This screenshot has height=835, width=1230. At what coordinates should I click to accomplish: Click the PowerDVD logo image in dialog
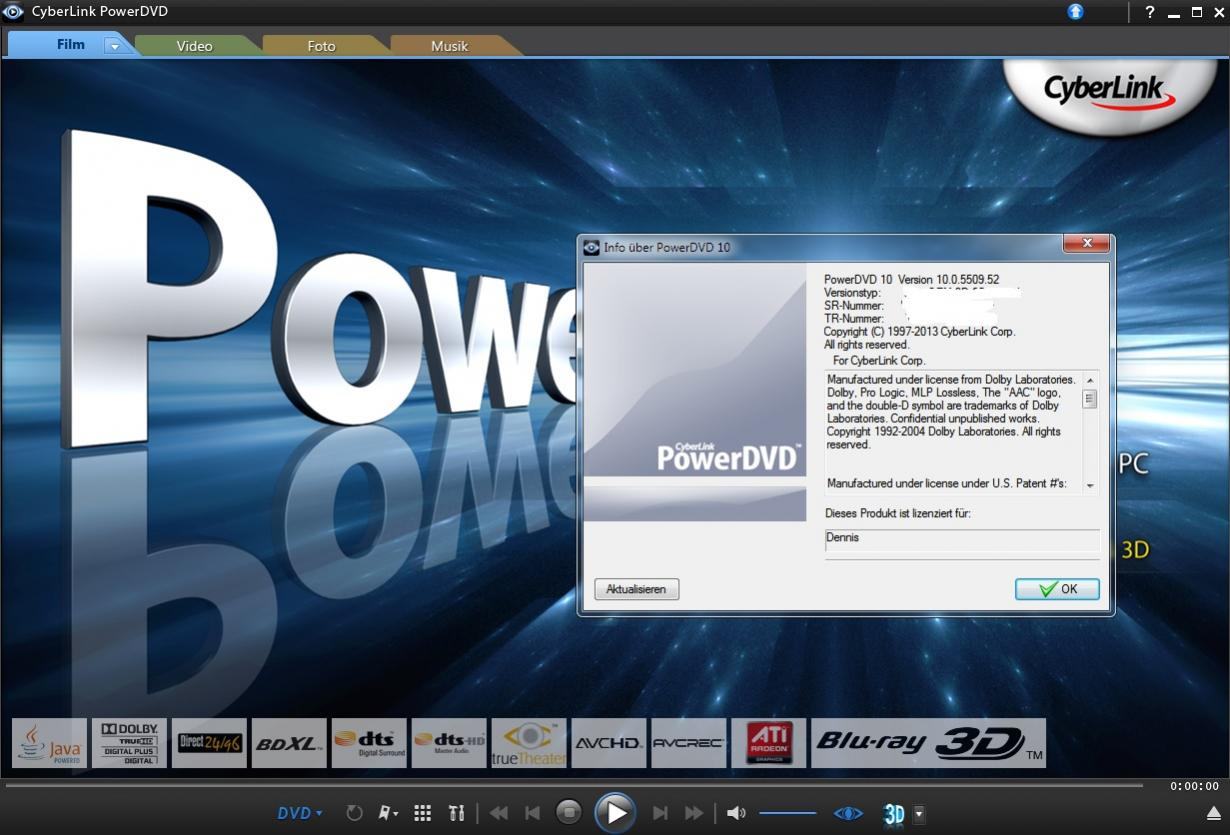pos(695,392)
